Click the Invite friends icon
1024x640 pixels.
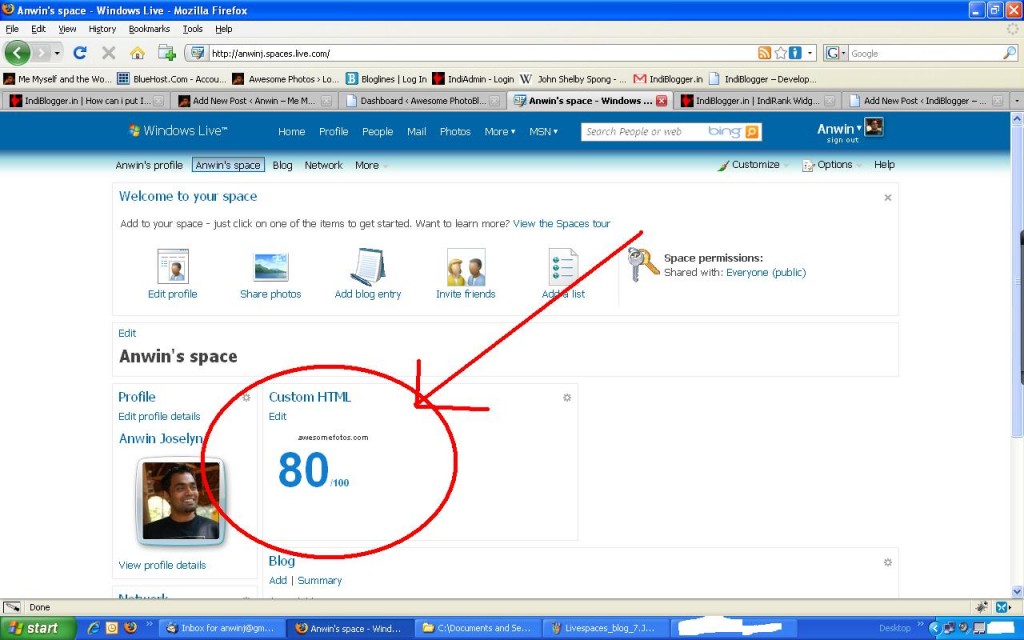click(466, 267)
